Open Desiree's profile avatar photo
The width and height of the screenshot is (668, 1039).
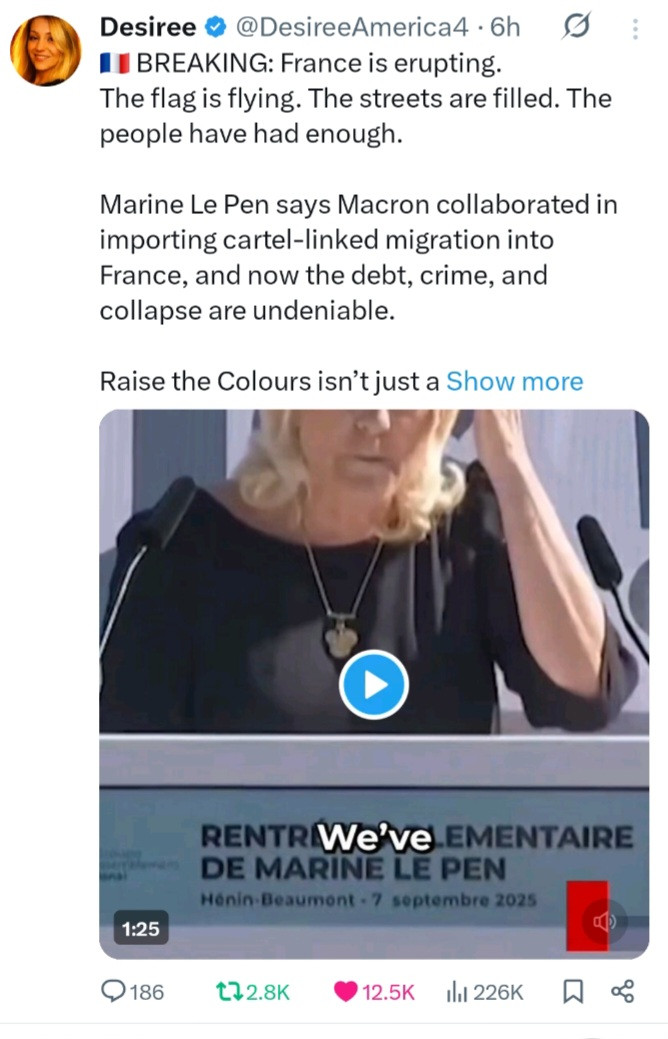click(45, 50)
